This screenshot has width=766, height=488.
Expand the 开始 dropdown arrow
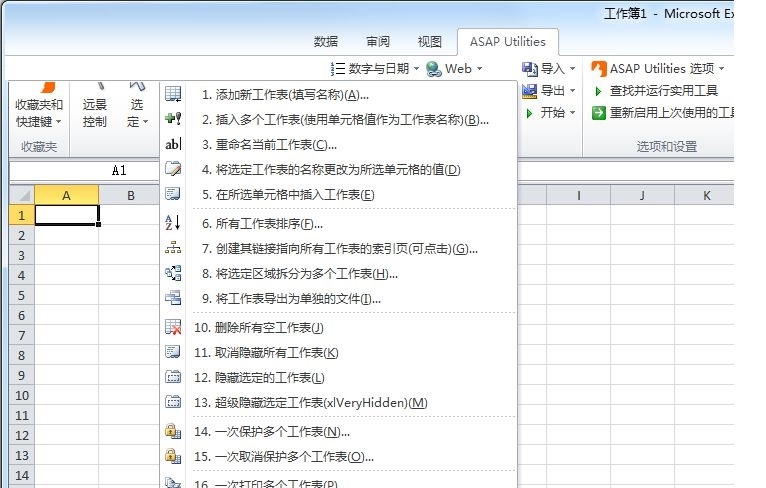[x=572, y=113]
